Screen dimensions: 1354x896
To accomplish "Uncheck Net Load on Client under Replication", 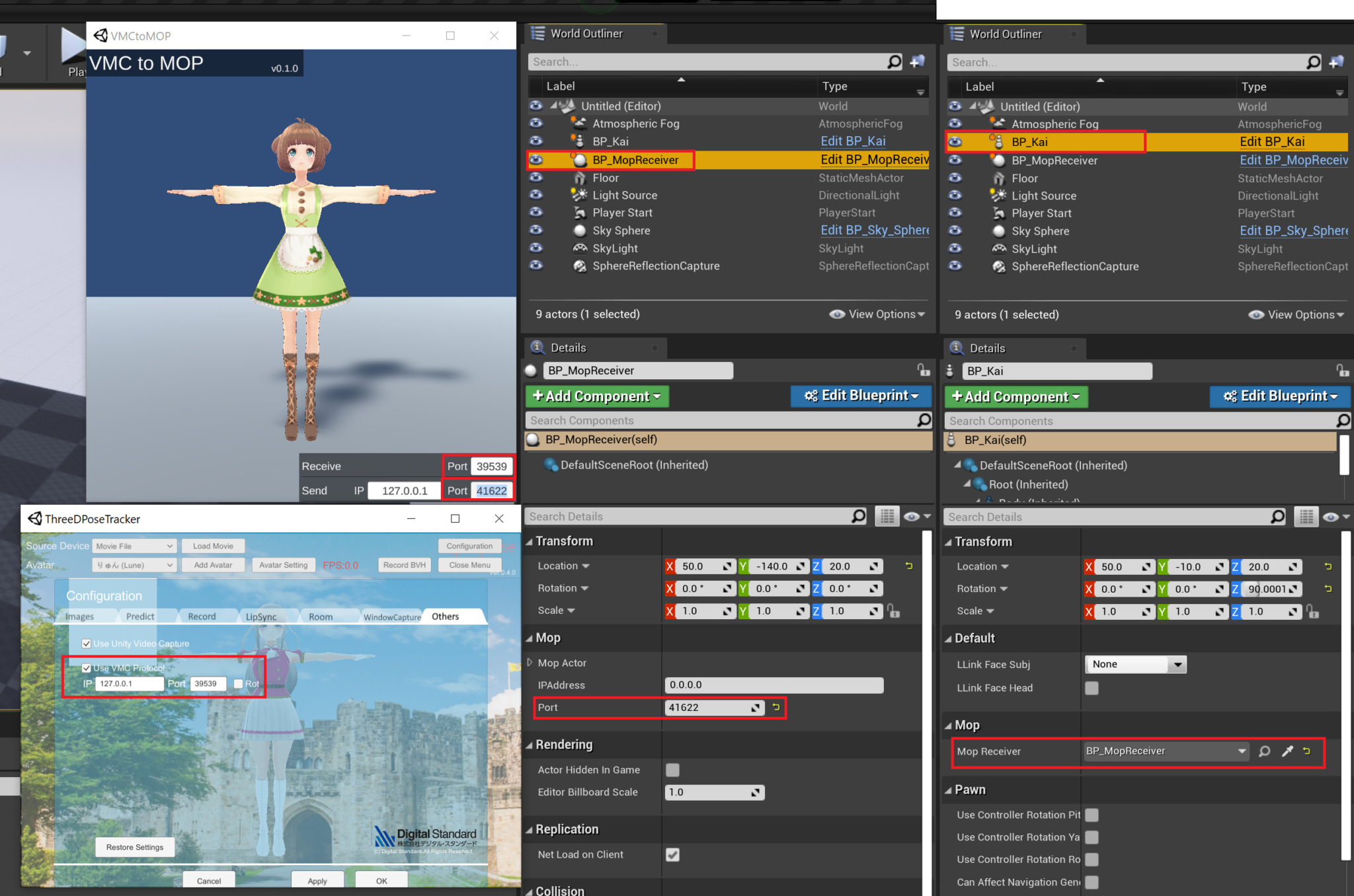I will (672, 854).
